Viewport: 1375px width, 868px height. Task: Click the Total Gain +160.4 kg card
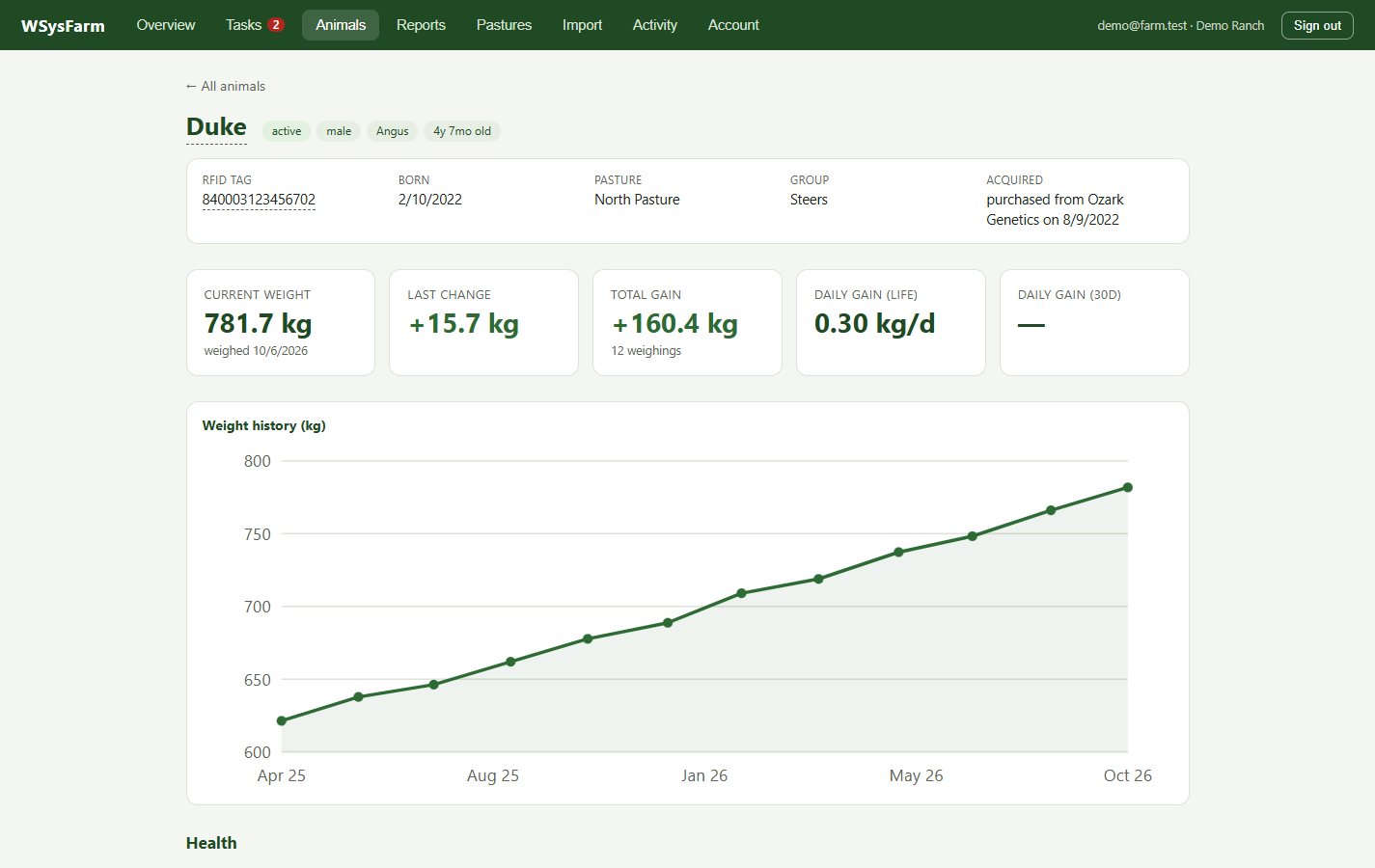coord(687,322)
